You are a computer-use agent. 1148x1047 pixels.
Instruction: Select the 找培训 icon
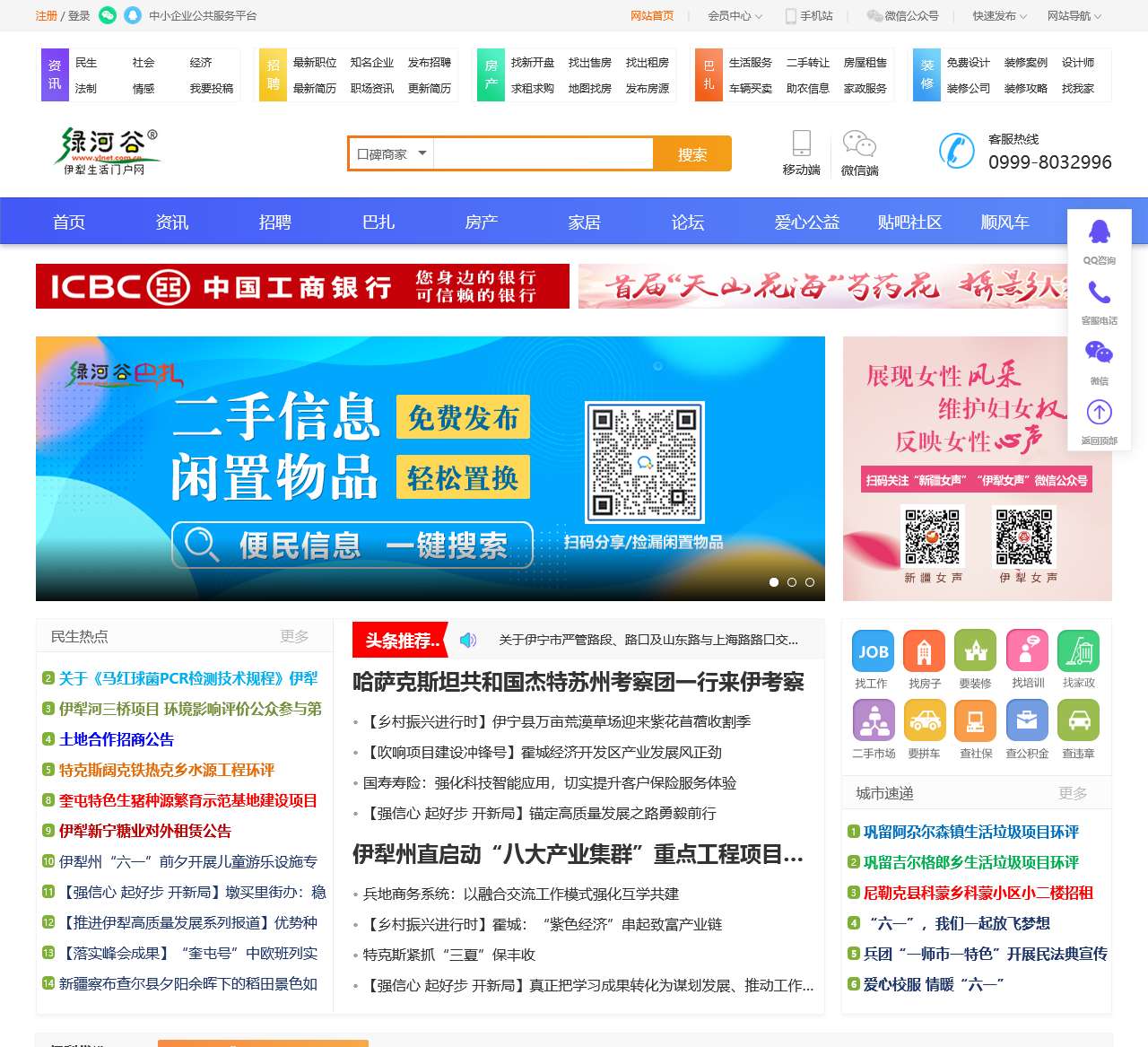tap(1027, 650)
